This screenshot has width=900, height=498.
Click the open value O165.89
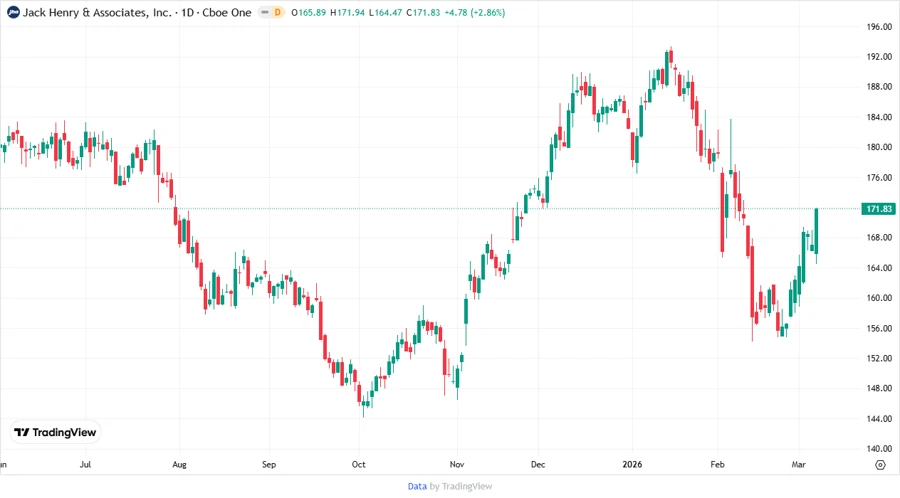(309, 13)
